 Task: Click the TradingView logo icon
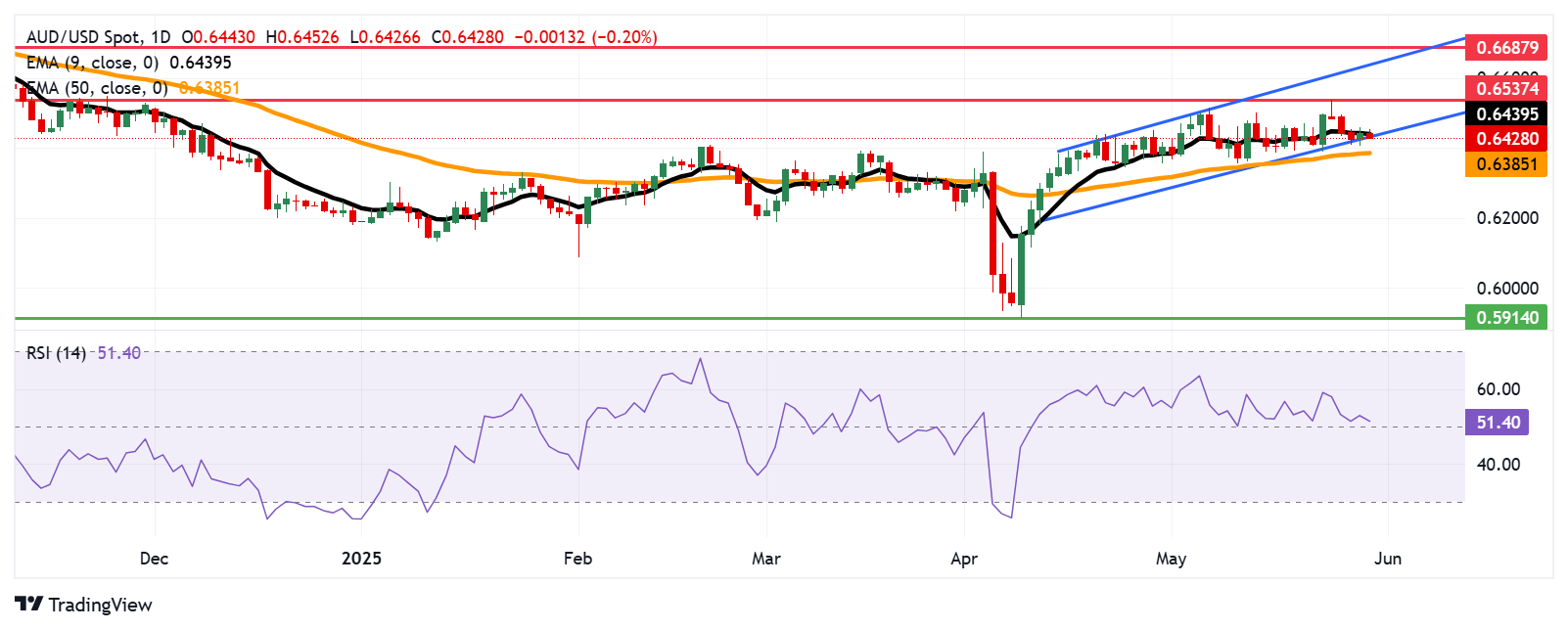pyautogui.click(x=28, y=605)
